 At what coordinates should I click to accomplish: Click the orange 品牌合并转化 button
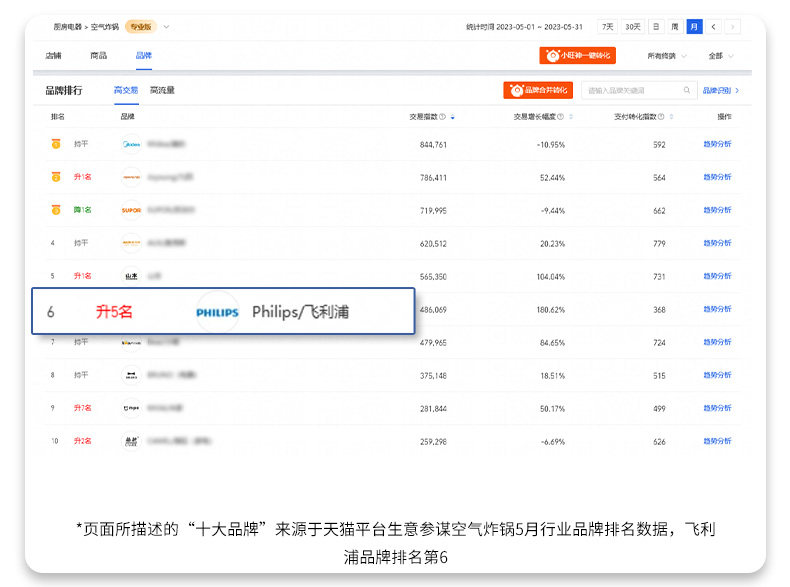[x=538, y=90]
